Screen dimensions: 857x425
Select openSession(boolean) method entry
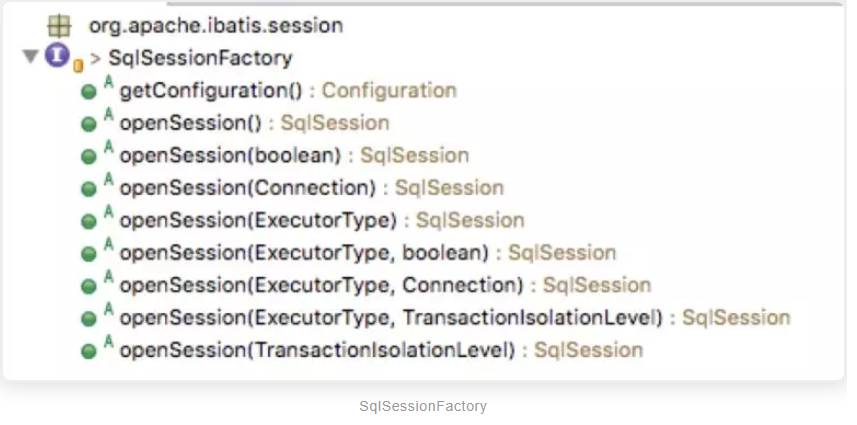point(230,155)
